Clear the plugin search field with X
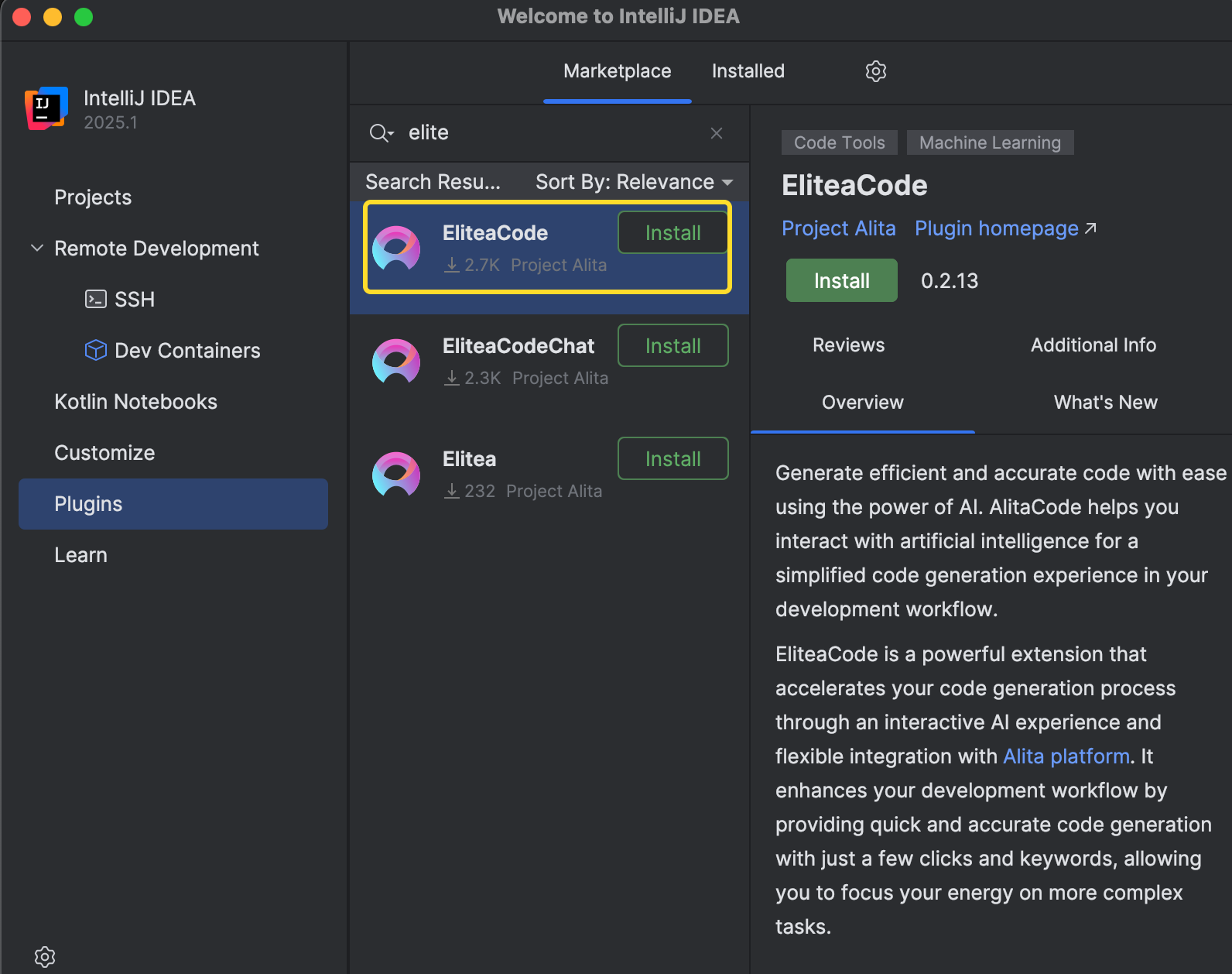 tap(717, 133)
